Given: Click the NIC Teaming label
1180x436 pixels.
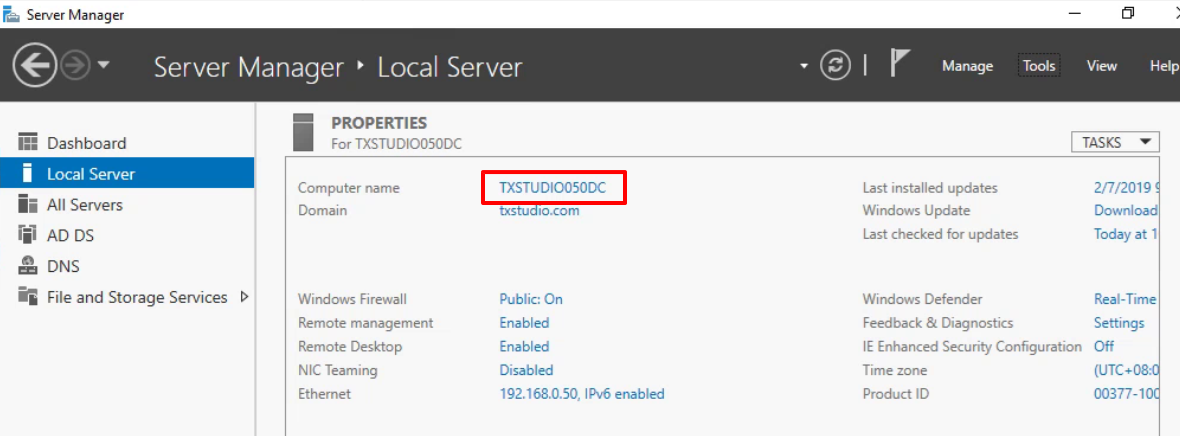Looking at the screenshot, I should coord(338,370).
